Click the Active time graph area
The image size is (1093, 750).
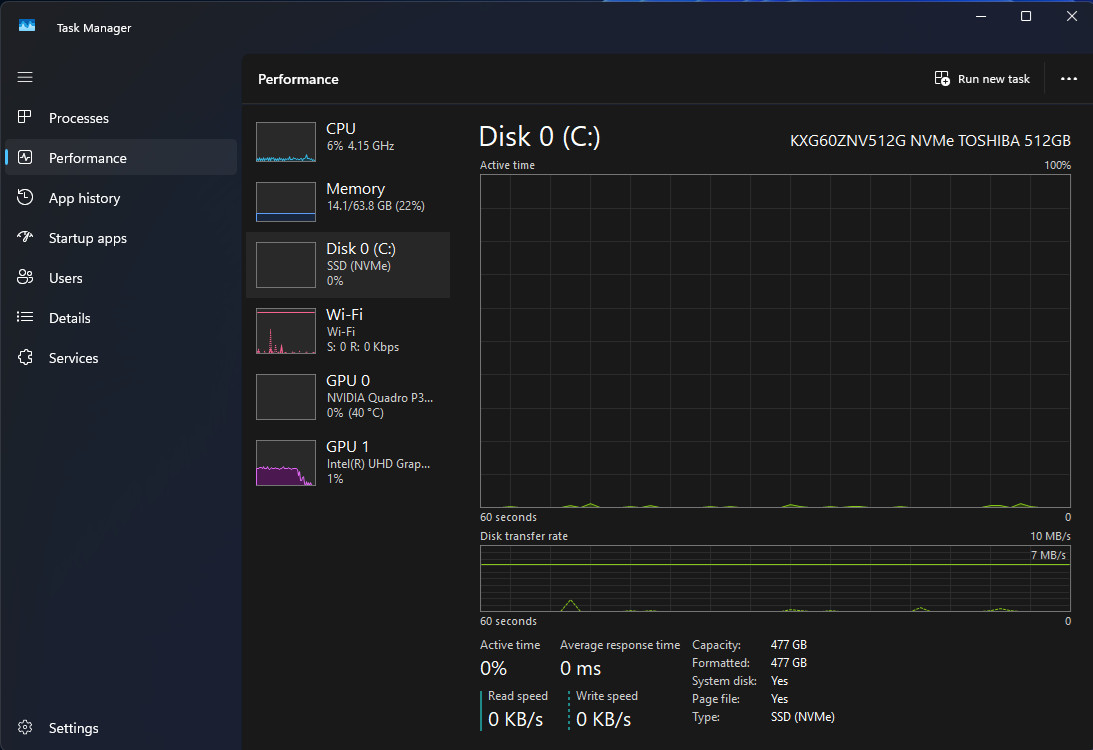[775, 341]
